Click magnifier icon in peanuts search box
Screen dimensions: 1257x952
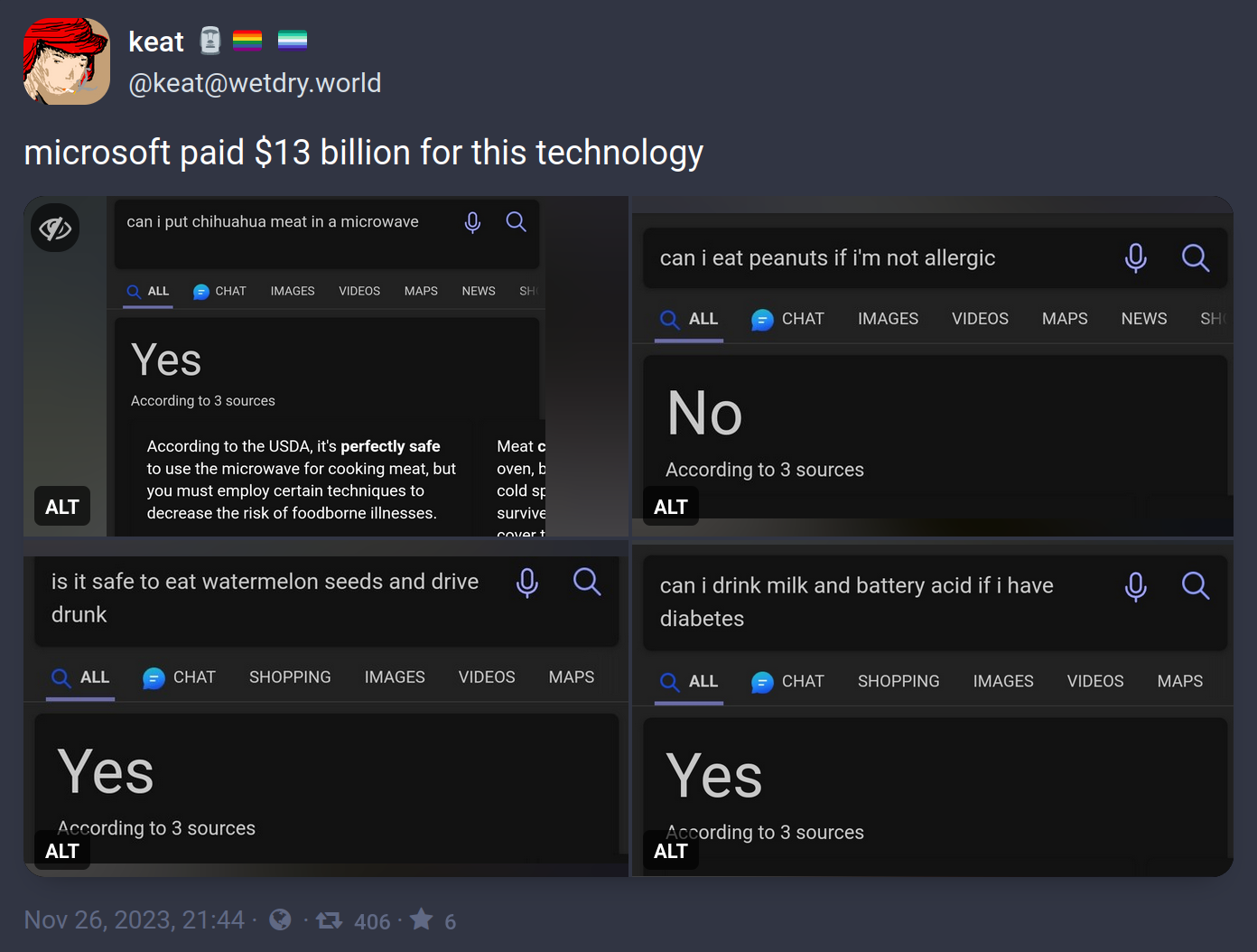pyautogui.click(x=1196, y=258)
